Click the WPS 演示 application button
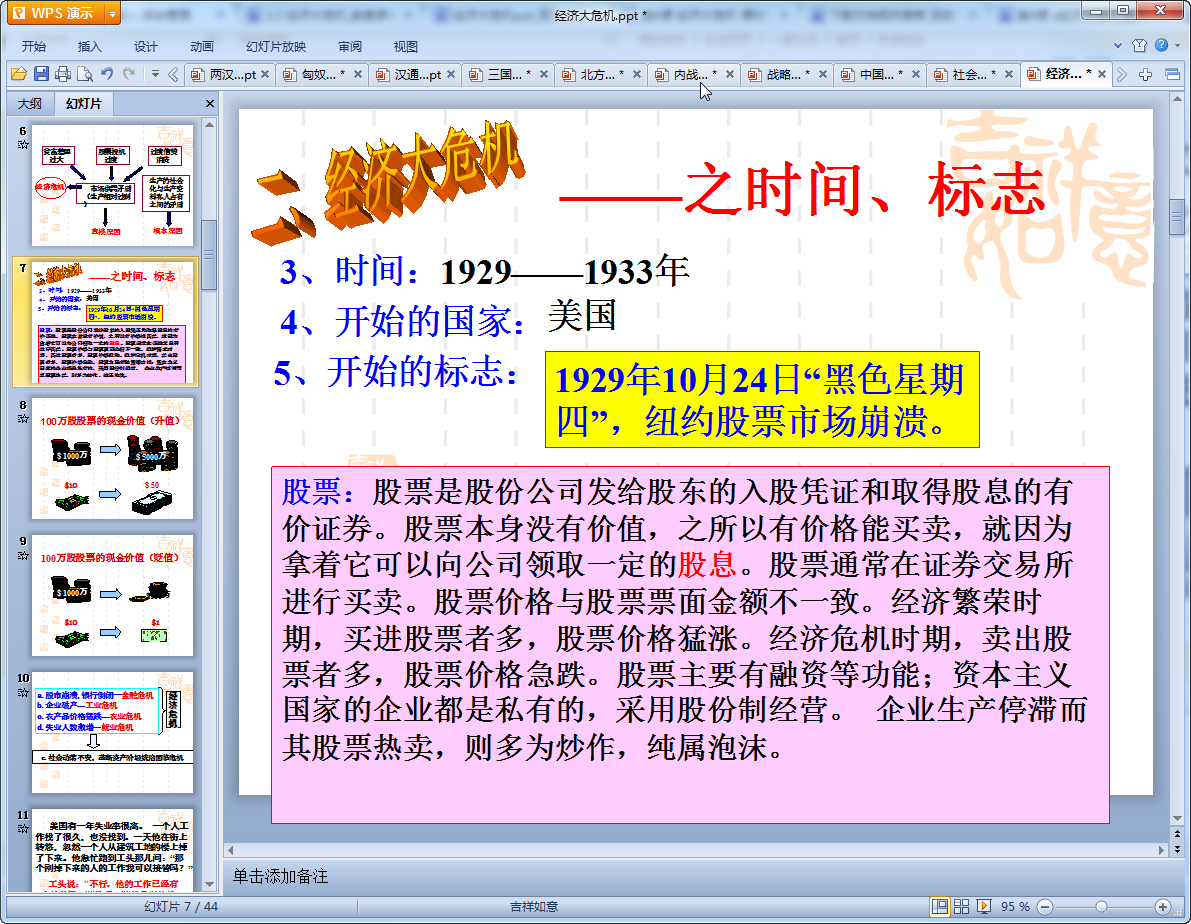Screen dimensions: 1191x924 (55, 14)
